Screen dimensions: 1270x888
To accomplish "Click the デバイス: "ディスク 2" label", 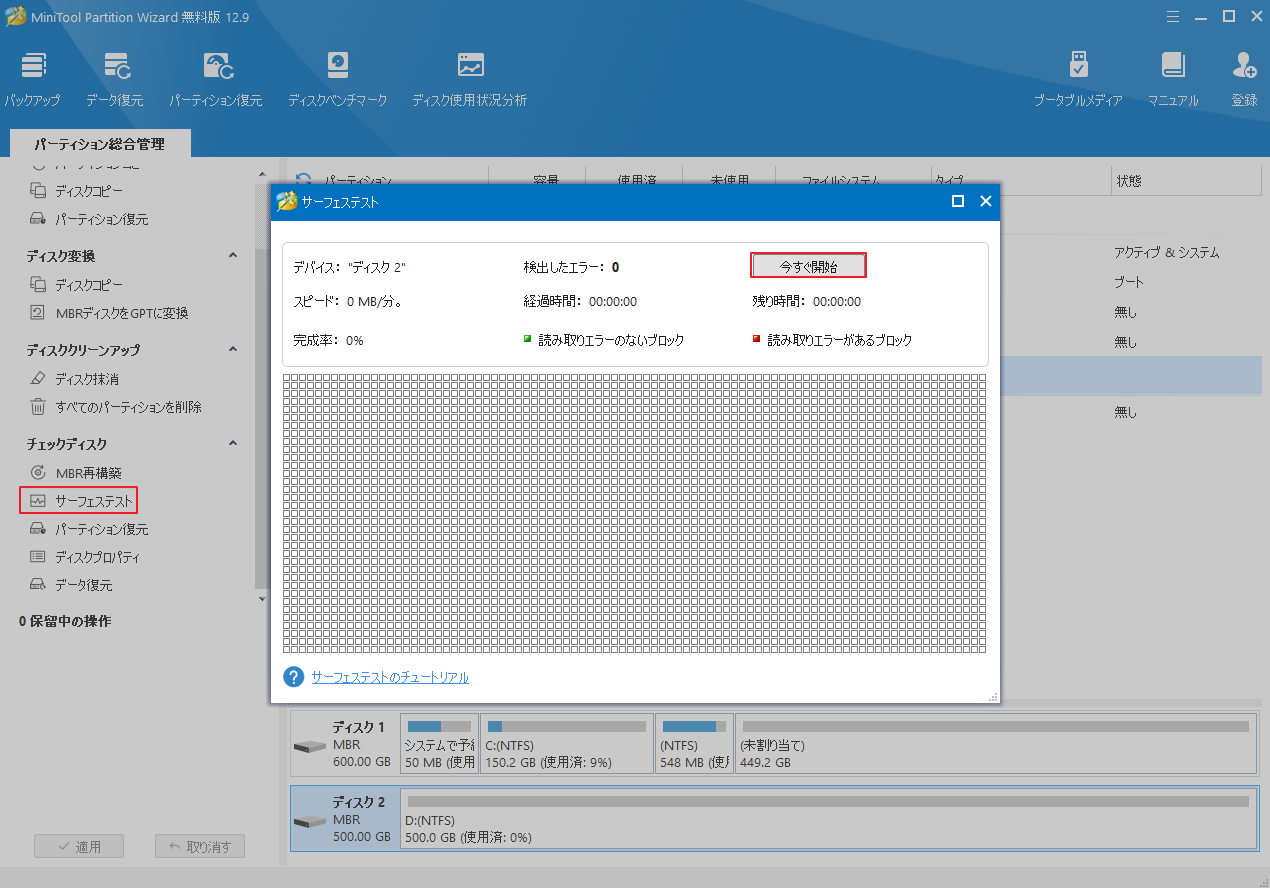I will coord(349,267).
